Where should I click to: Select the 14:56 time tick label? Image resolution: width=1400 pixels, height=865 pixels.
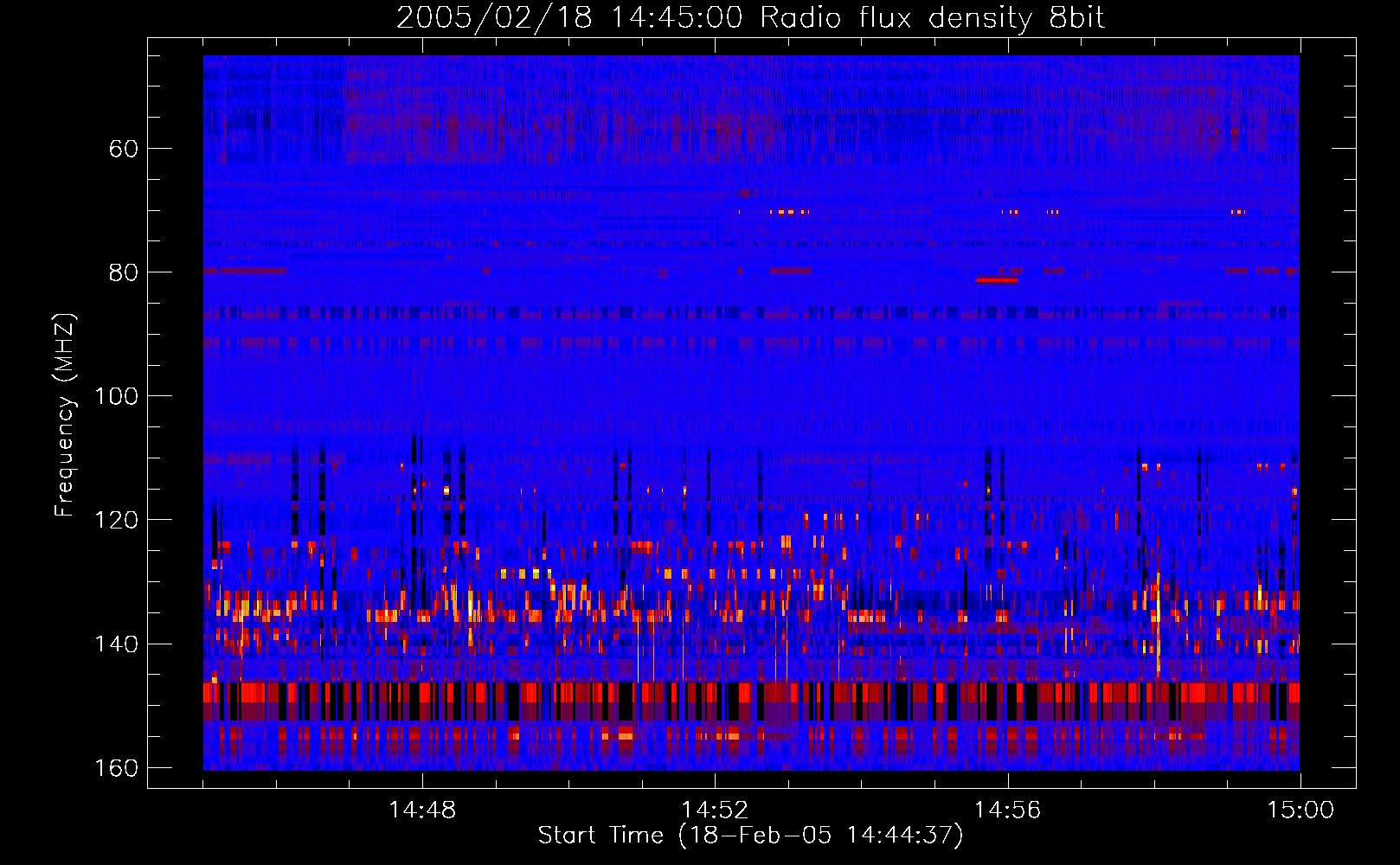tap(1007, 811)
